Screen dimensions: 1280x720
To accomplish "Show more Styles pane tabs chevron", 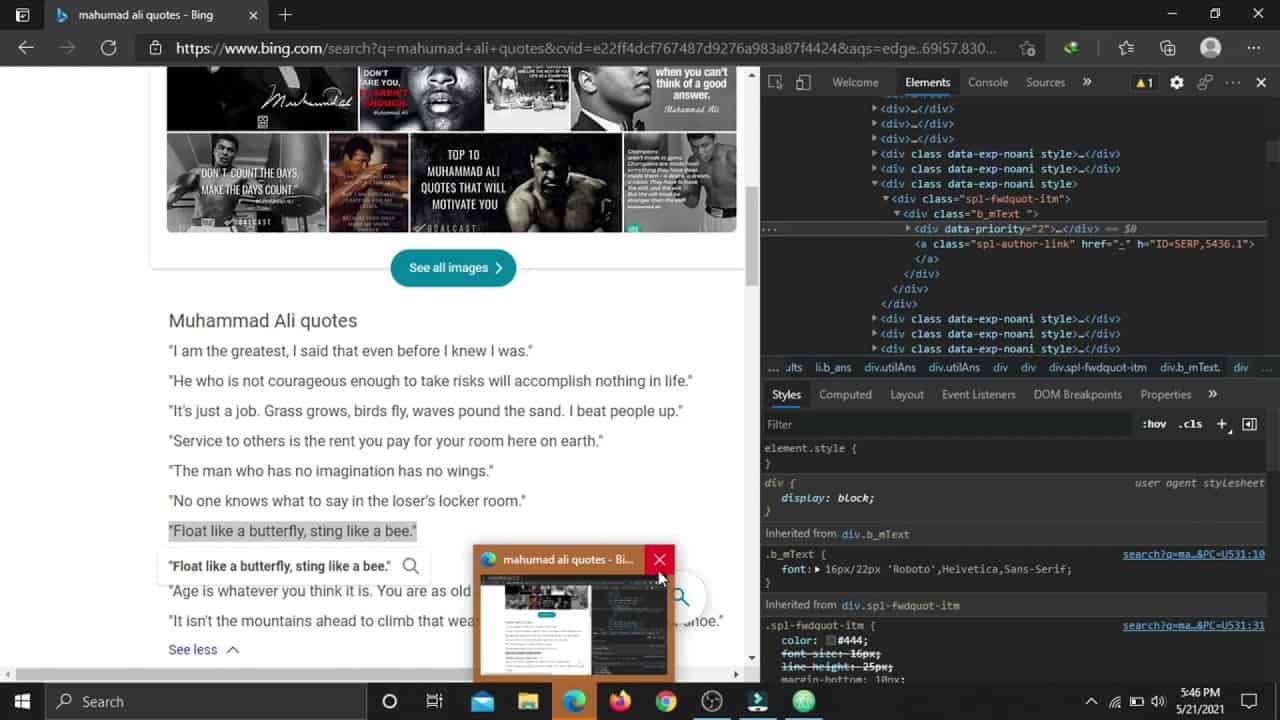I will [x=1213, y=394].
